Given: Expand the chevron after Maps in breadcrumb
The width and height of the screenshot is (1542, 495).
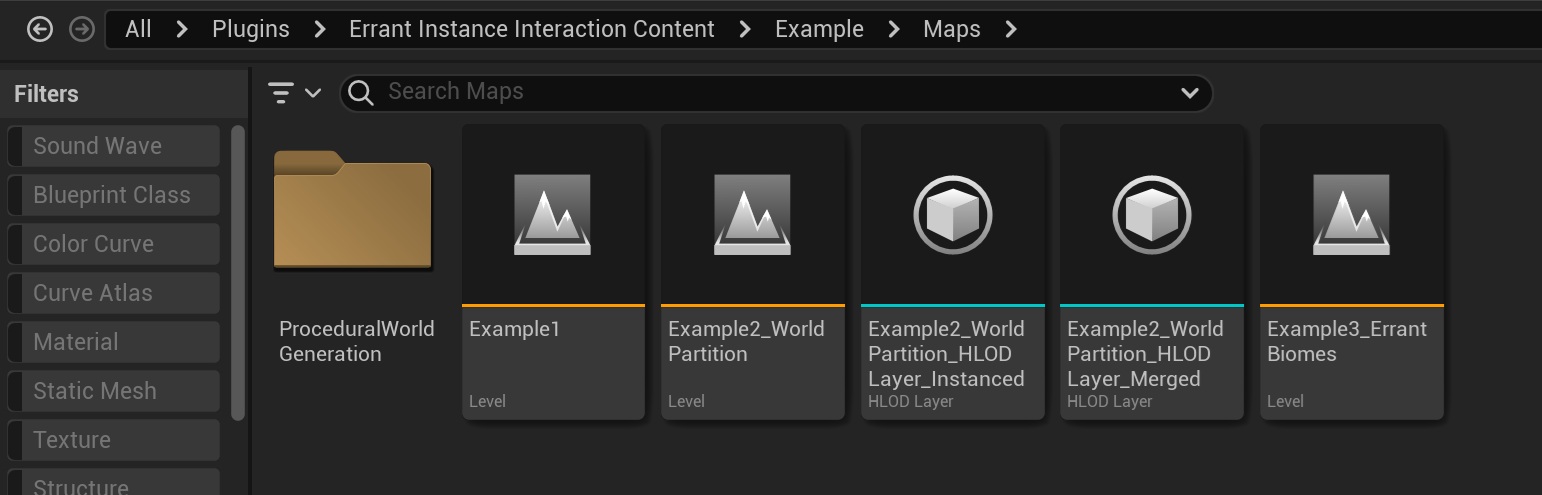Looking at the screenshot, I should (1011, 29).
